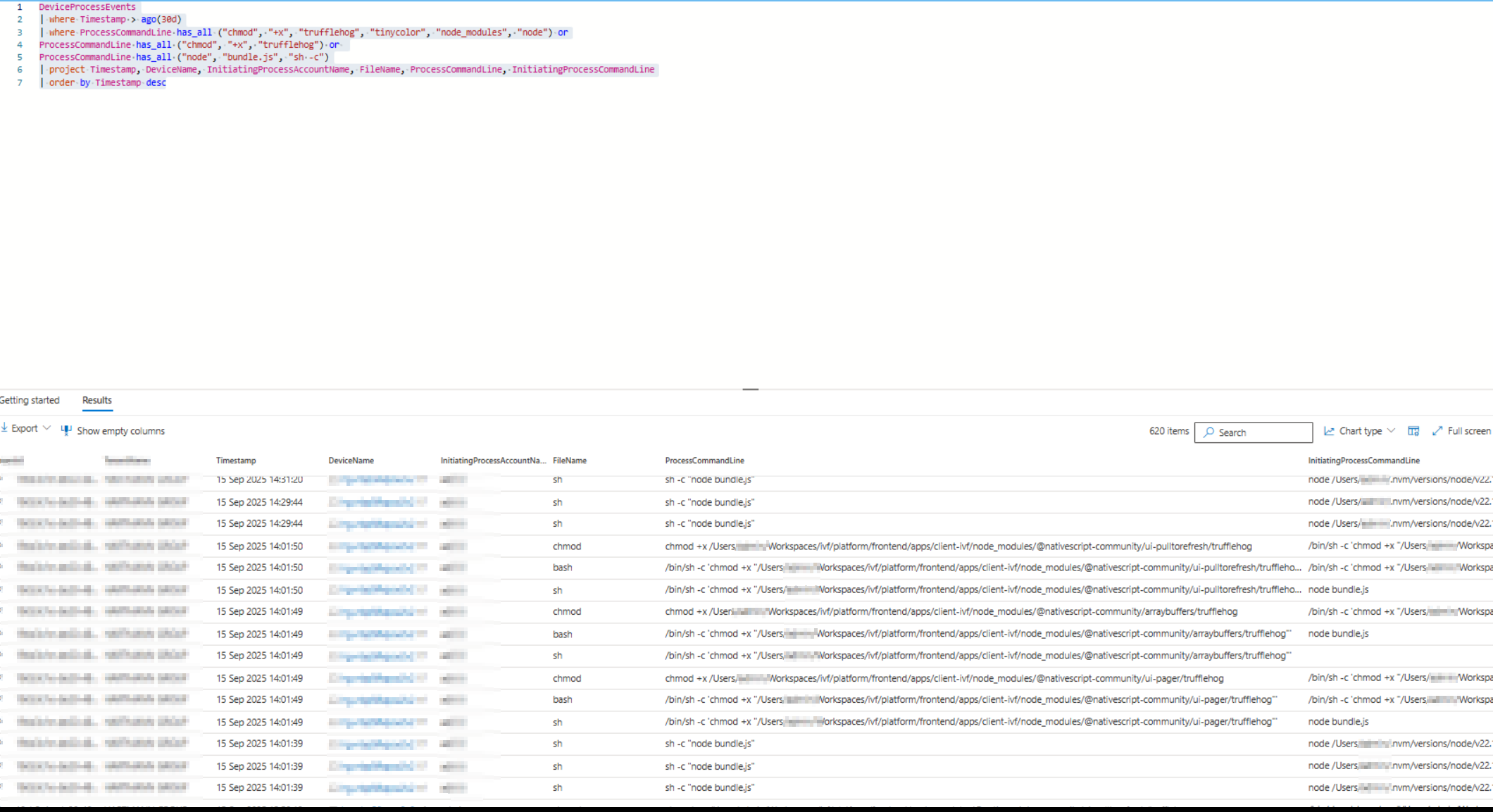This screenshot has width=1493, height=812.
Task: Select the Results tab
Action: tap(97, 400)
